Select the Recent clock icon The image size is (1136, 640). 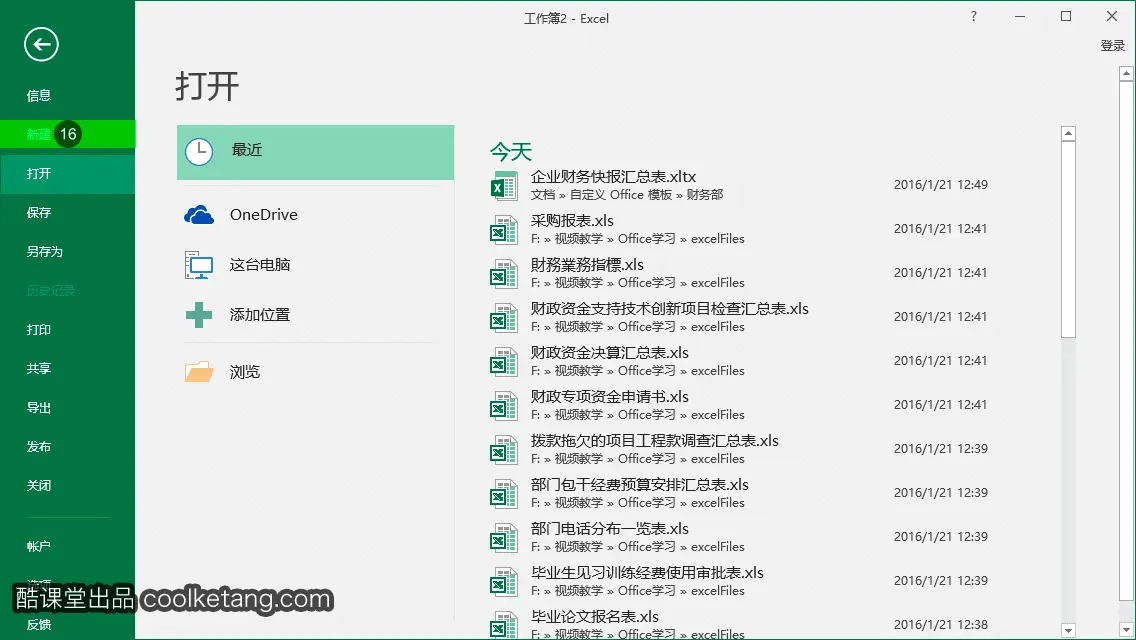tap(199, 151)
